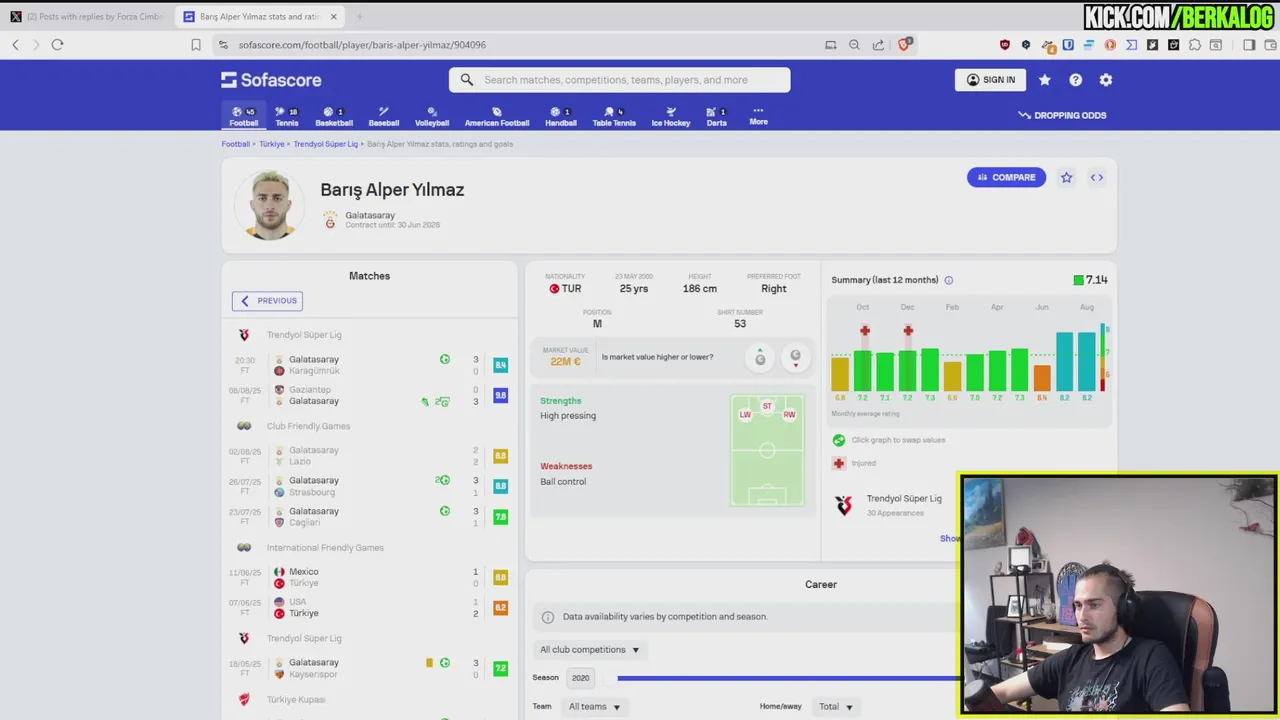Open the summary info icon
The width and height of the screenshot is (1280, 720).
point(949,280)
